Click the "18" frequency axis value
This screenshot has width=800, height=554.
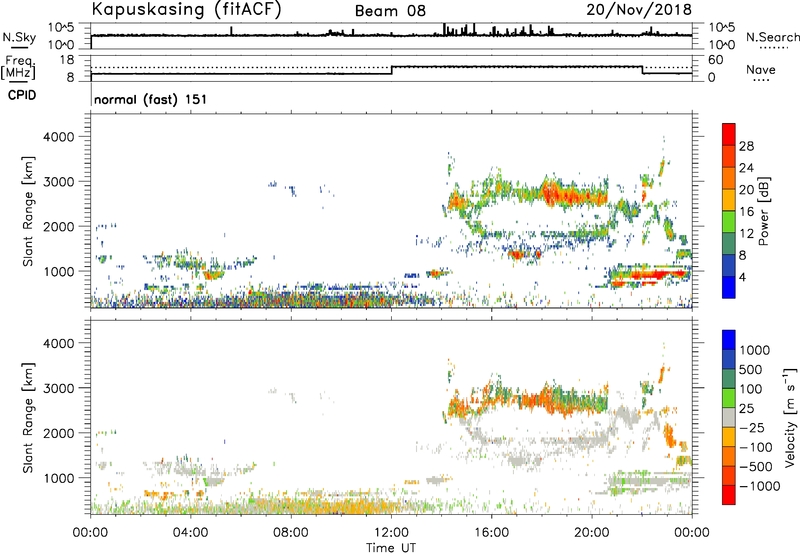coord(67,60)
